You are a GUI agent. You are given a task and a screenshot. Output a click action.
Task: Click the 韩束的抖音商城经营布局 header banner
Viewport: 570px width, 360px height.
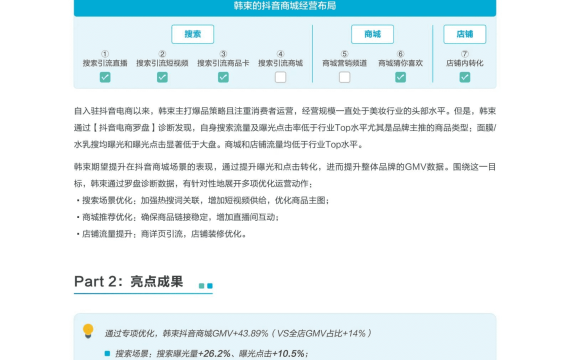pyautogui.click(x=285, y=7)
